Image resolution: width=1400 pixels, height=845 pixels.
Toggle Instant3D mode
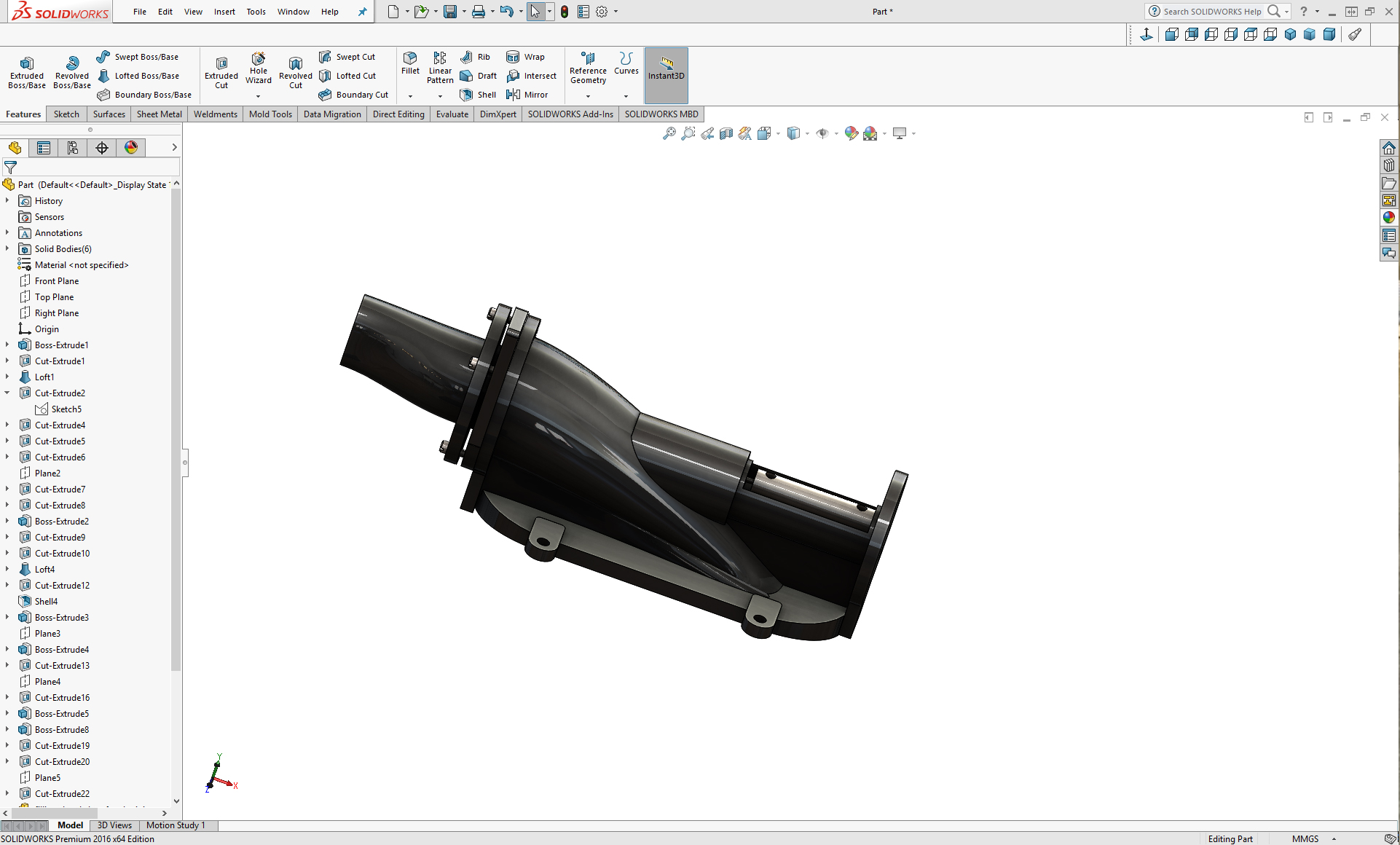click(x=666, y=75)
